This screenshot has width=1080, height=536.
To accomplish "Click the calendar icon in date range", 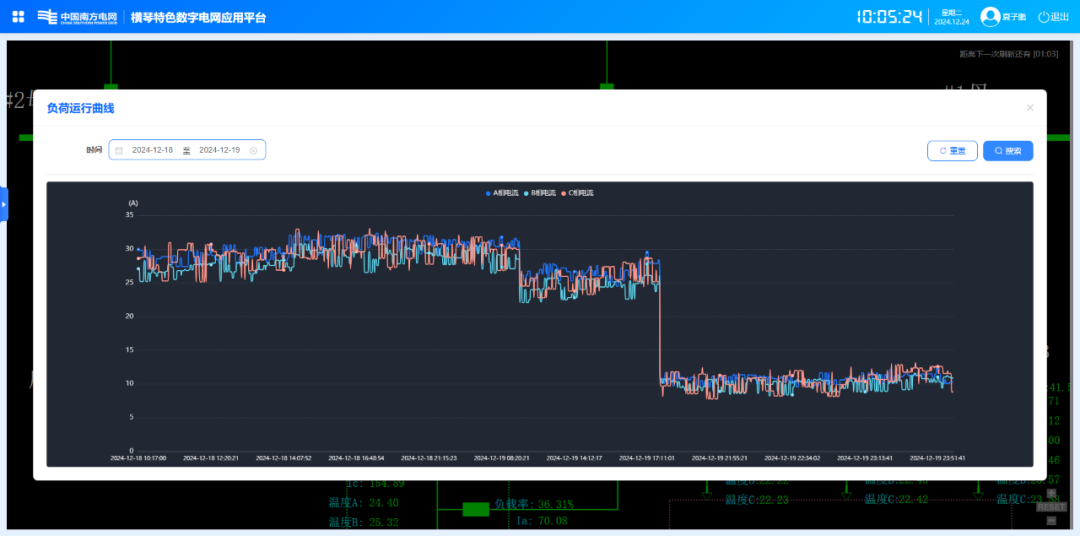I will [x=119, y=151].
